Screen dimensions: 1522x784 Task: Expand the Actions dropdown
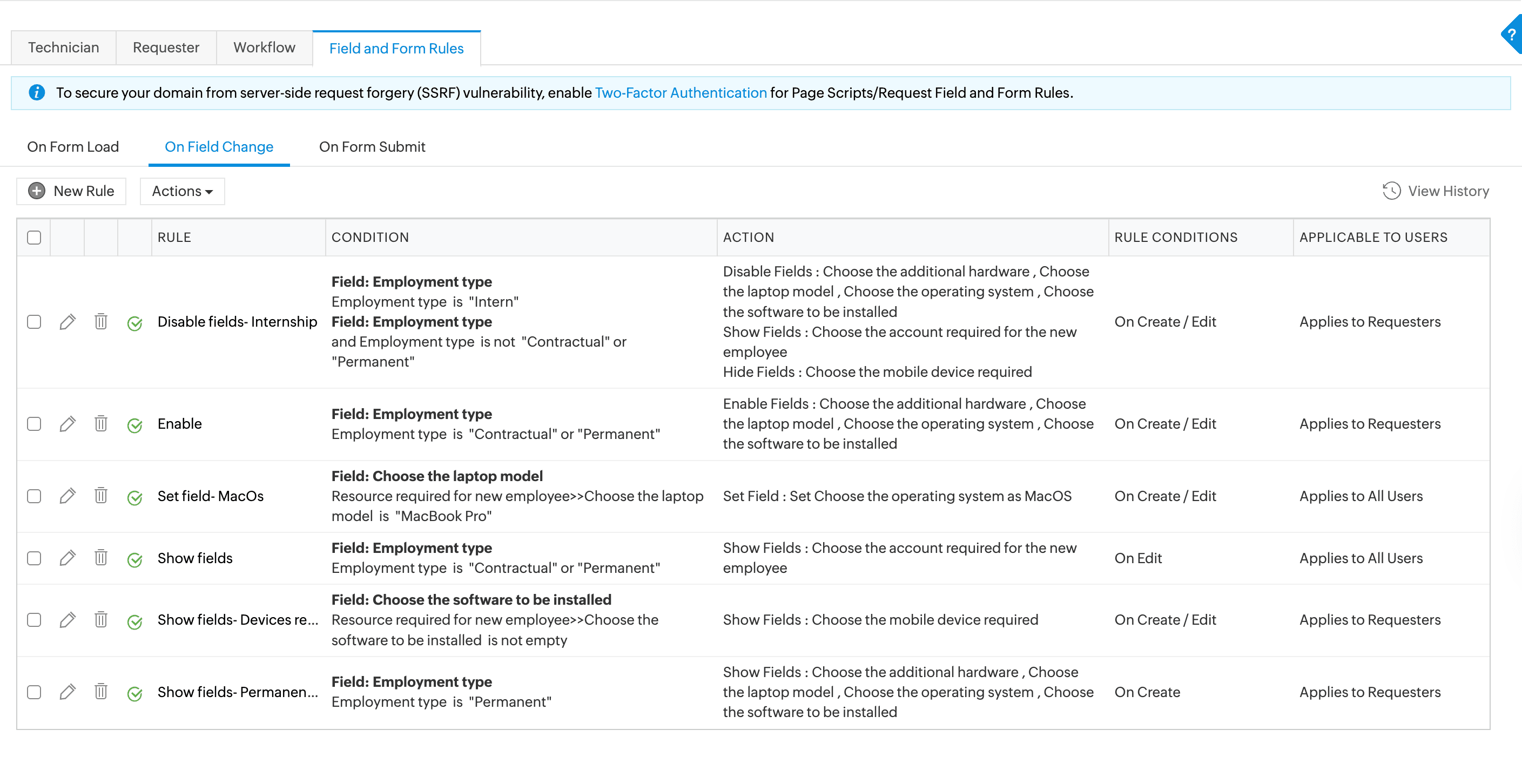pos(182,192)
